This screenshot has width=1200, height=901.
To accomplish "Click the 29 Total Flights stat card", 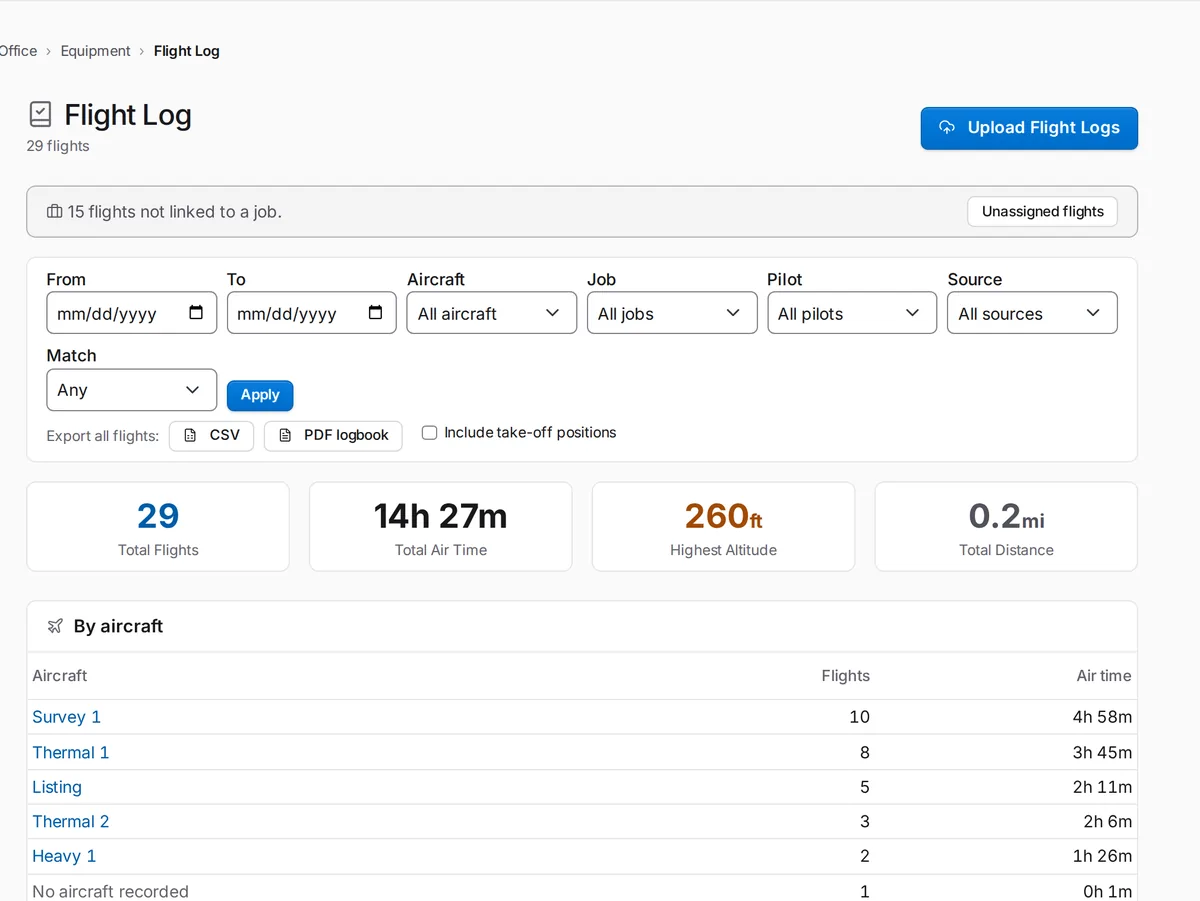I will [x=158, y=527].
